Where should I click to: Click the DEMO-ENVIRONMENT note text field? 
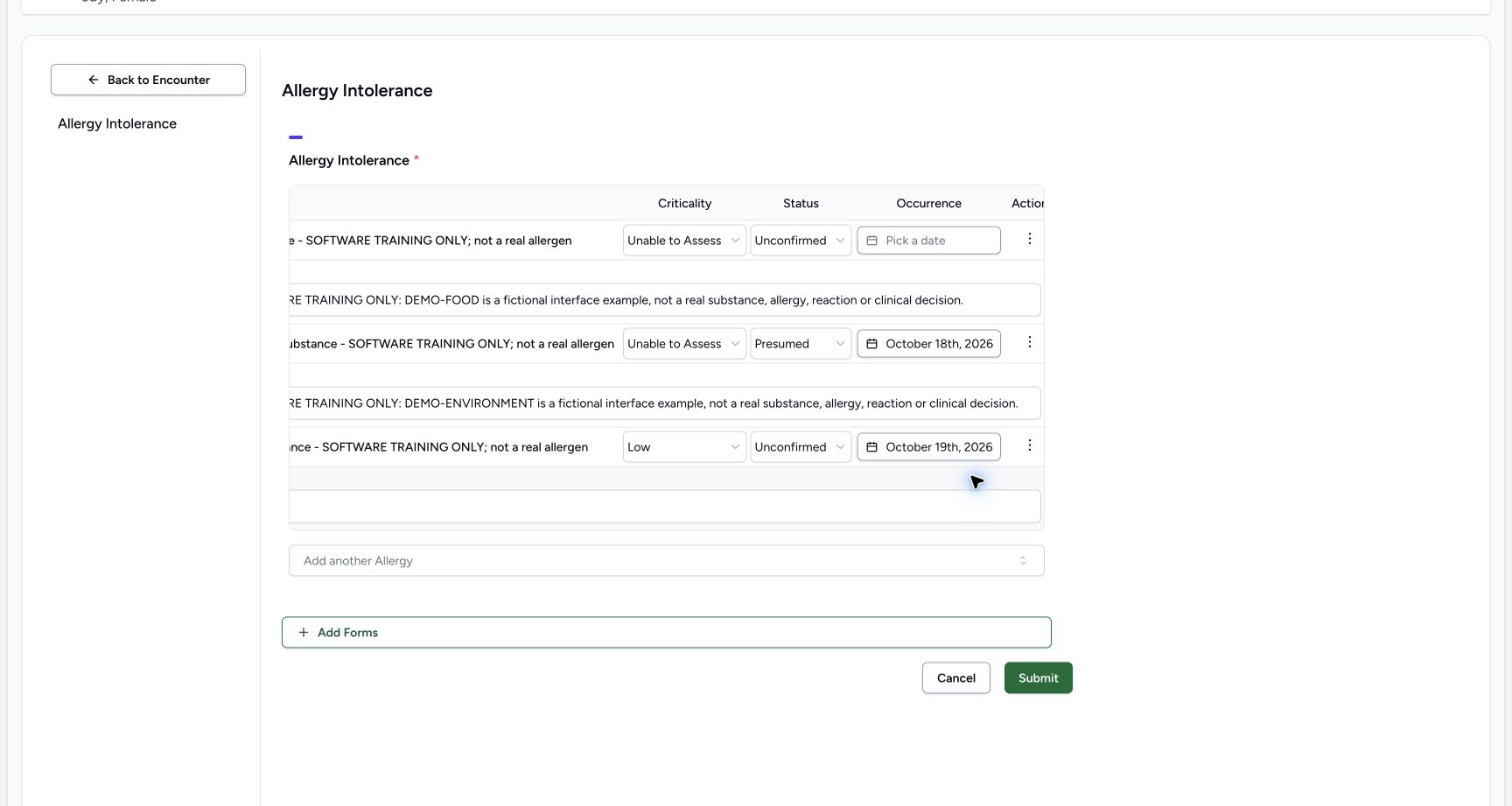click(665, 403)
